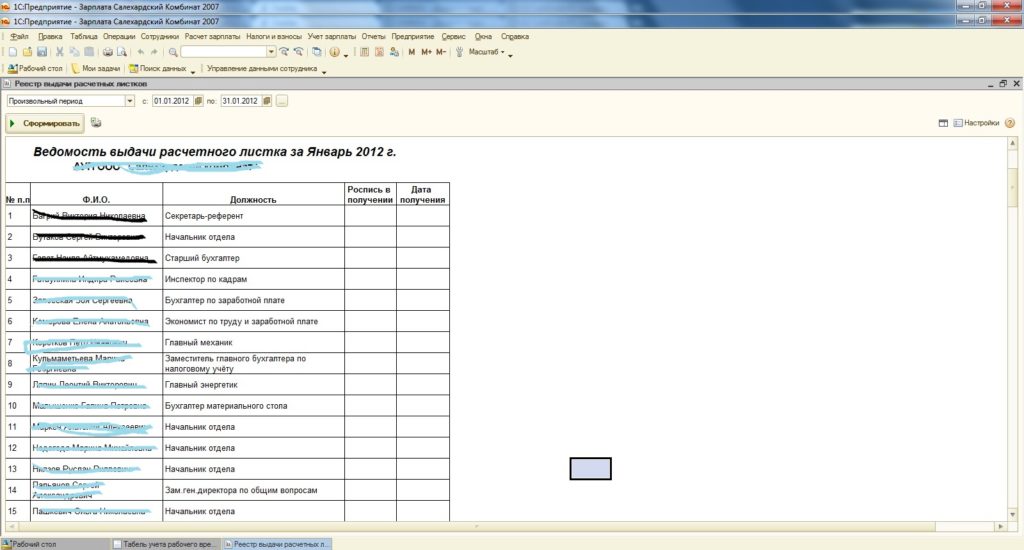Click the start date field 01.01.2012
Screen dimensions: 1024x550
point(171,101)
